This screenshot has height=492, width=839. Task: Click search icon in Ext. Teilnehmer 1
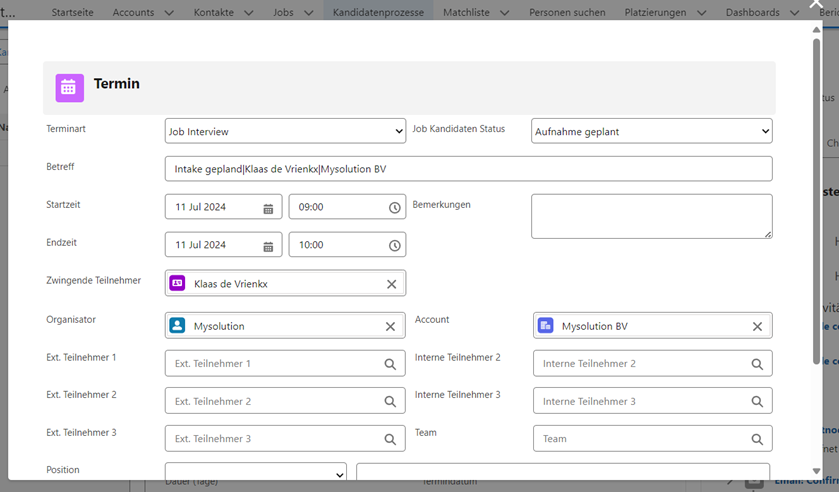point(390,364)
